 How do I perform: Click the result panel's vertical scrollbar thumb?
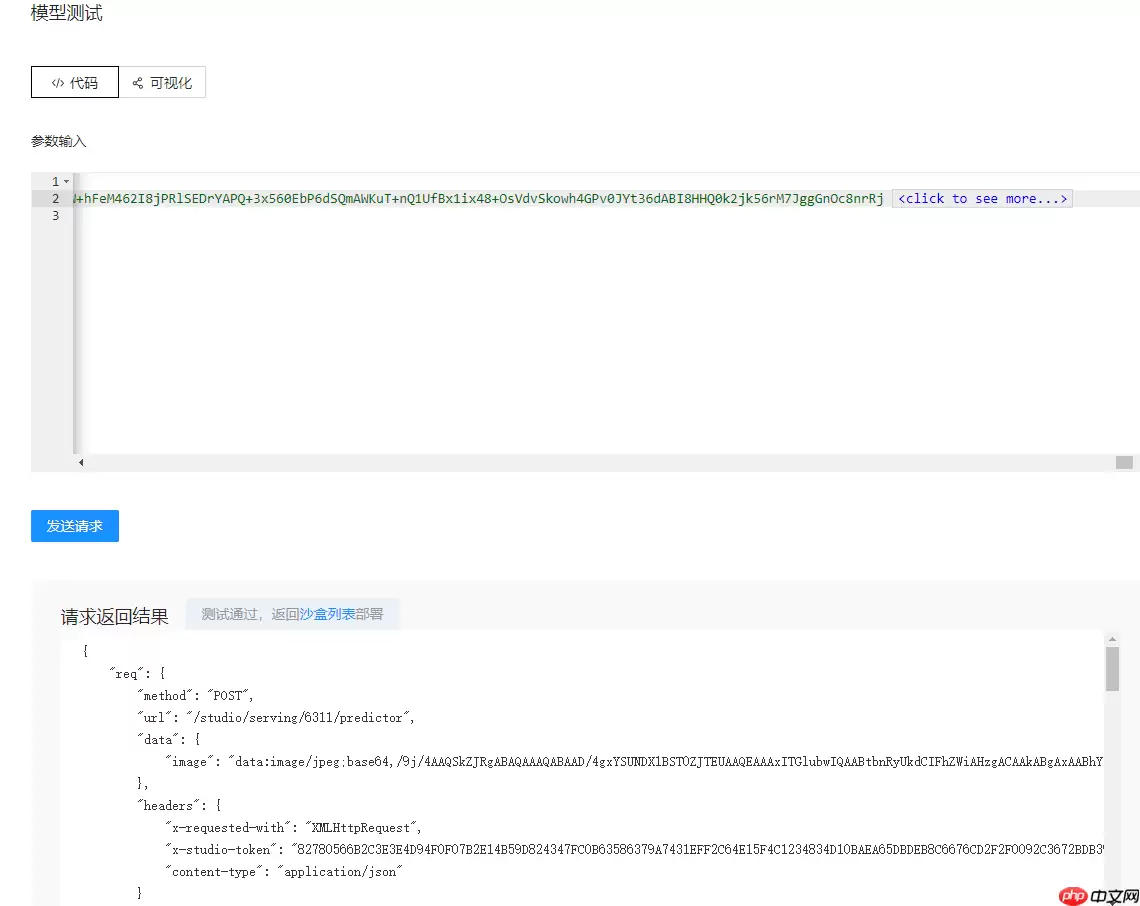(1112, 668)
